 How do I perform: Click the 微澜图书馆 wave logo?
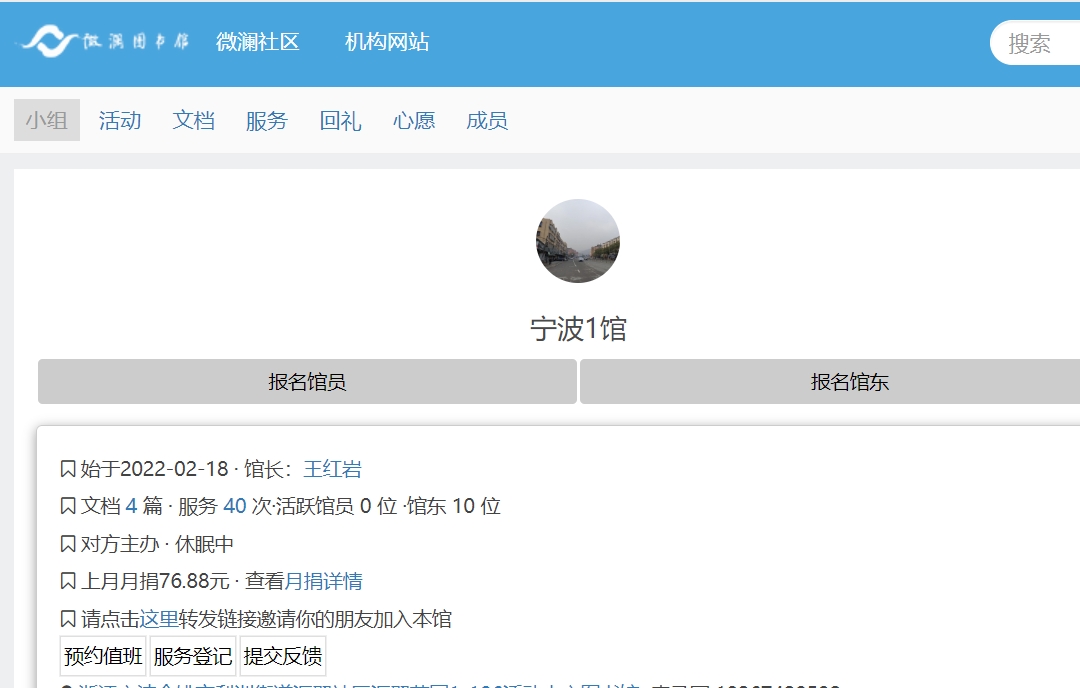[x=103, y=41]
